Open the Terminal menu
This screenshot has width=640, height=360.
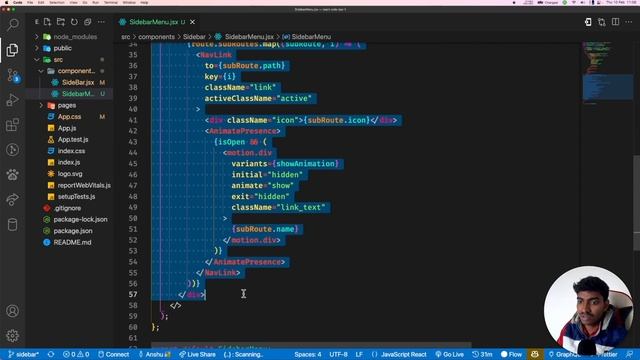click(111, 2)
